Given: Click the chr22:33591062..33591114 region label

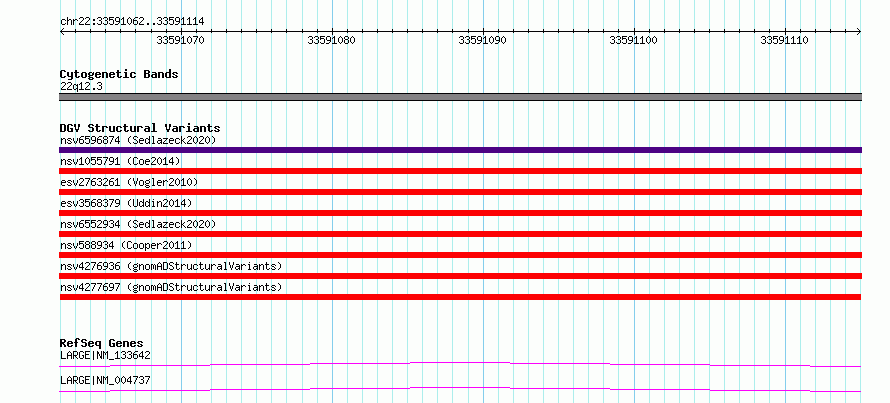Looking at the screenshot, I should (132, 22).
